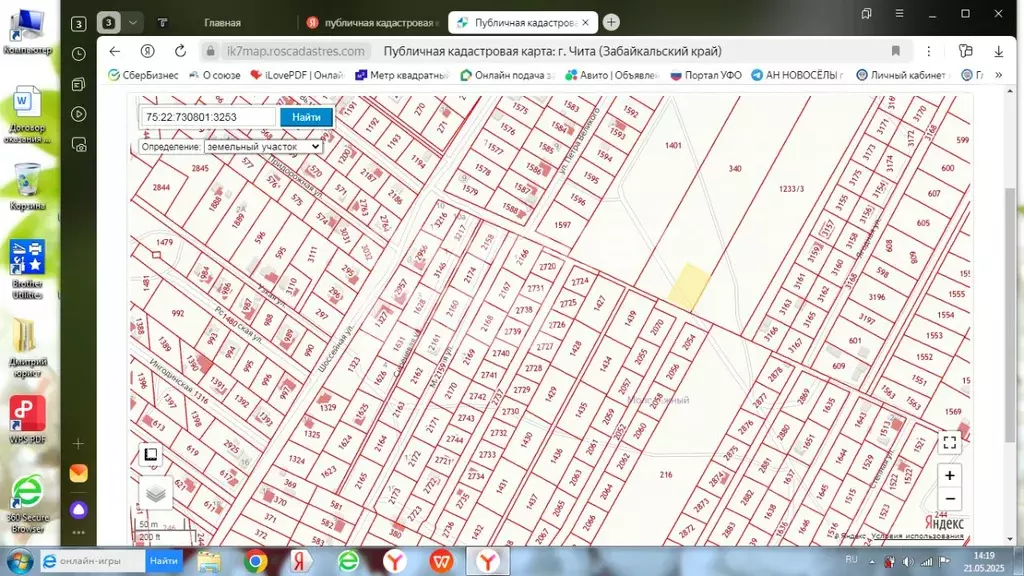Switch to публичная кадастровая Yandex search tab

[373, 23]
